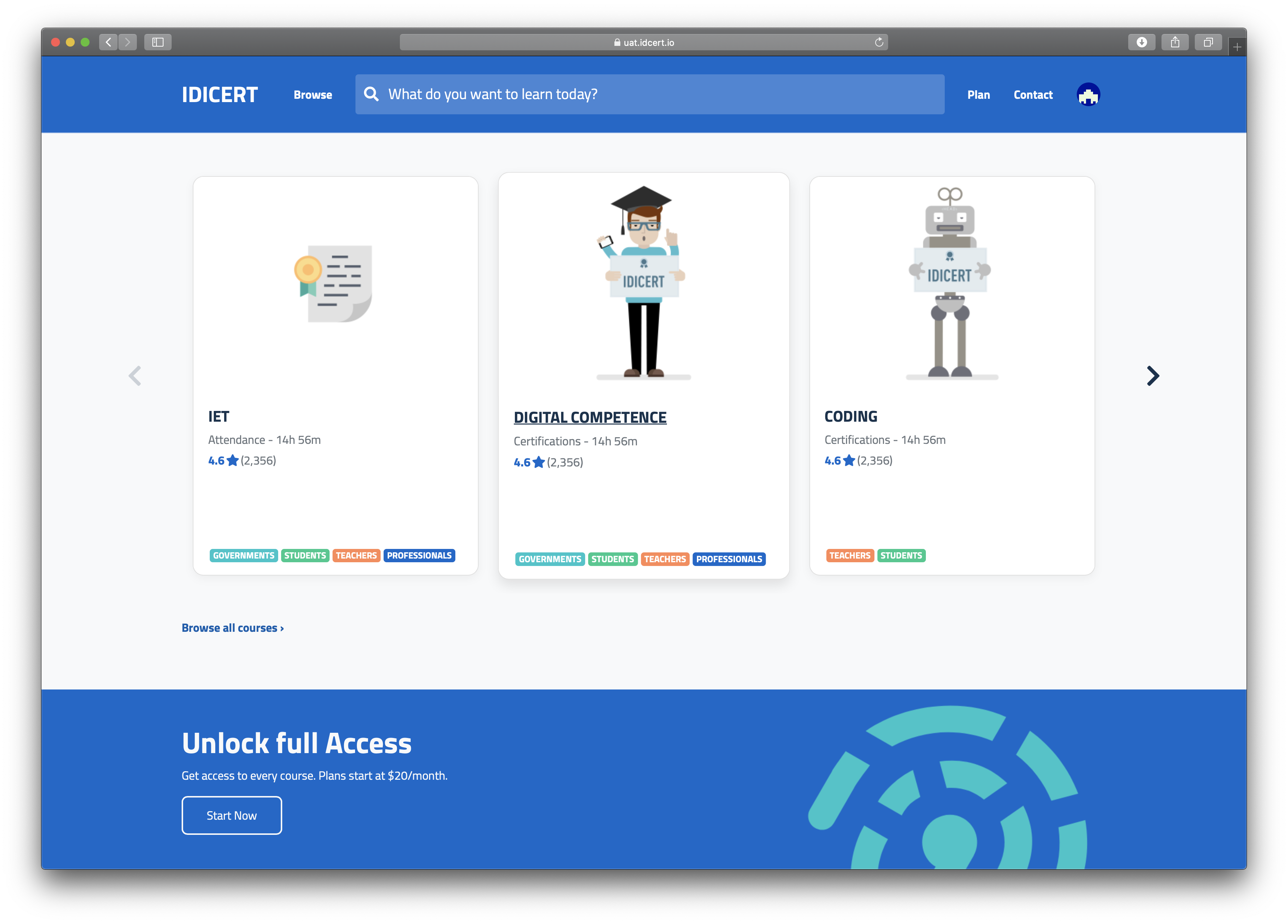Screen dimensions: 1288x924
Task: Click Safari's share icon
Action: pyautogui.click(x=1174, y=42)
